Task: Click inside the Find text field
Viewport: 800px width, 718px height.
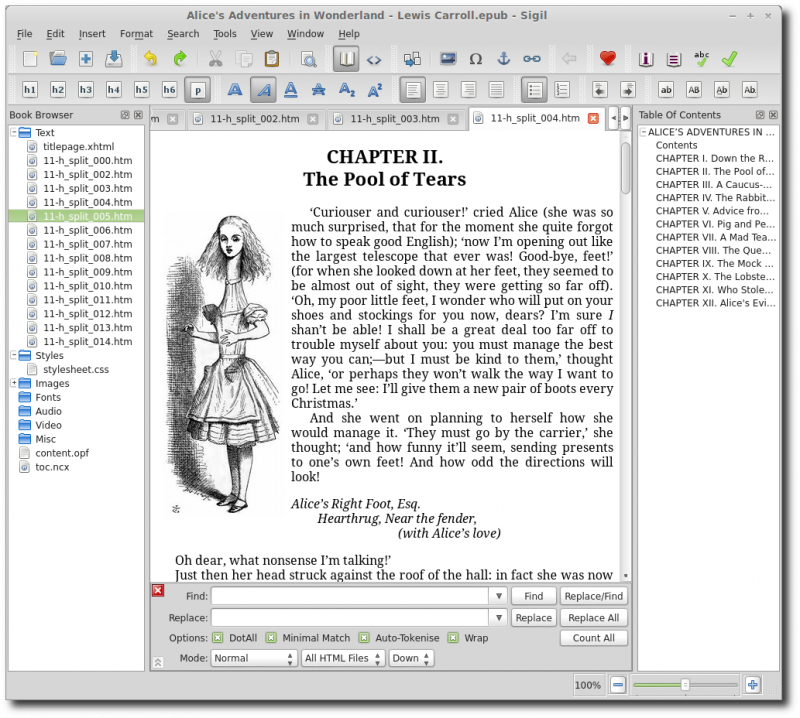Action: 350,596
